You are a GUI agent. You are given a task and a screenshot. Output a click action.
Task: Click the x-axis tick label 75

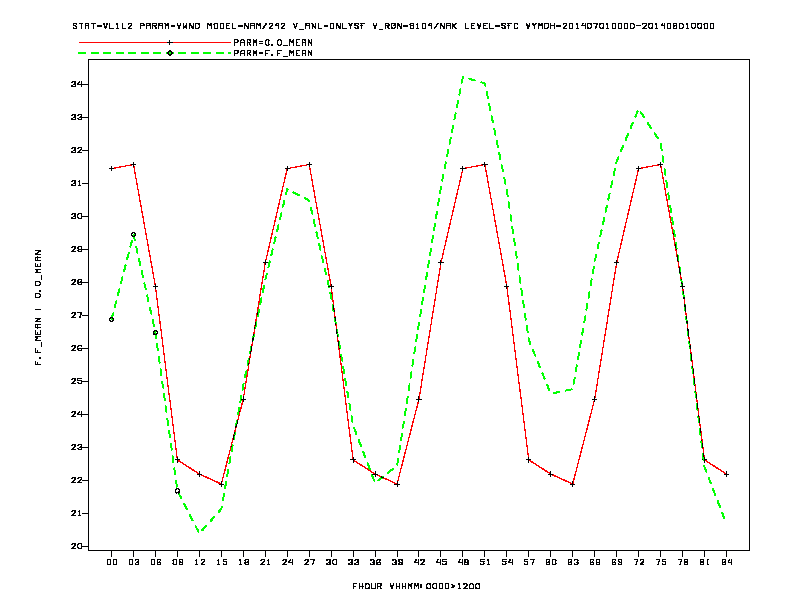pyautogui.click(x=661, y=562)
